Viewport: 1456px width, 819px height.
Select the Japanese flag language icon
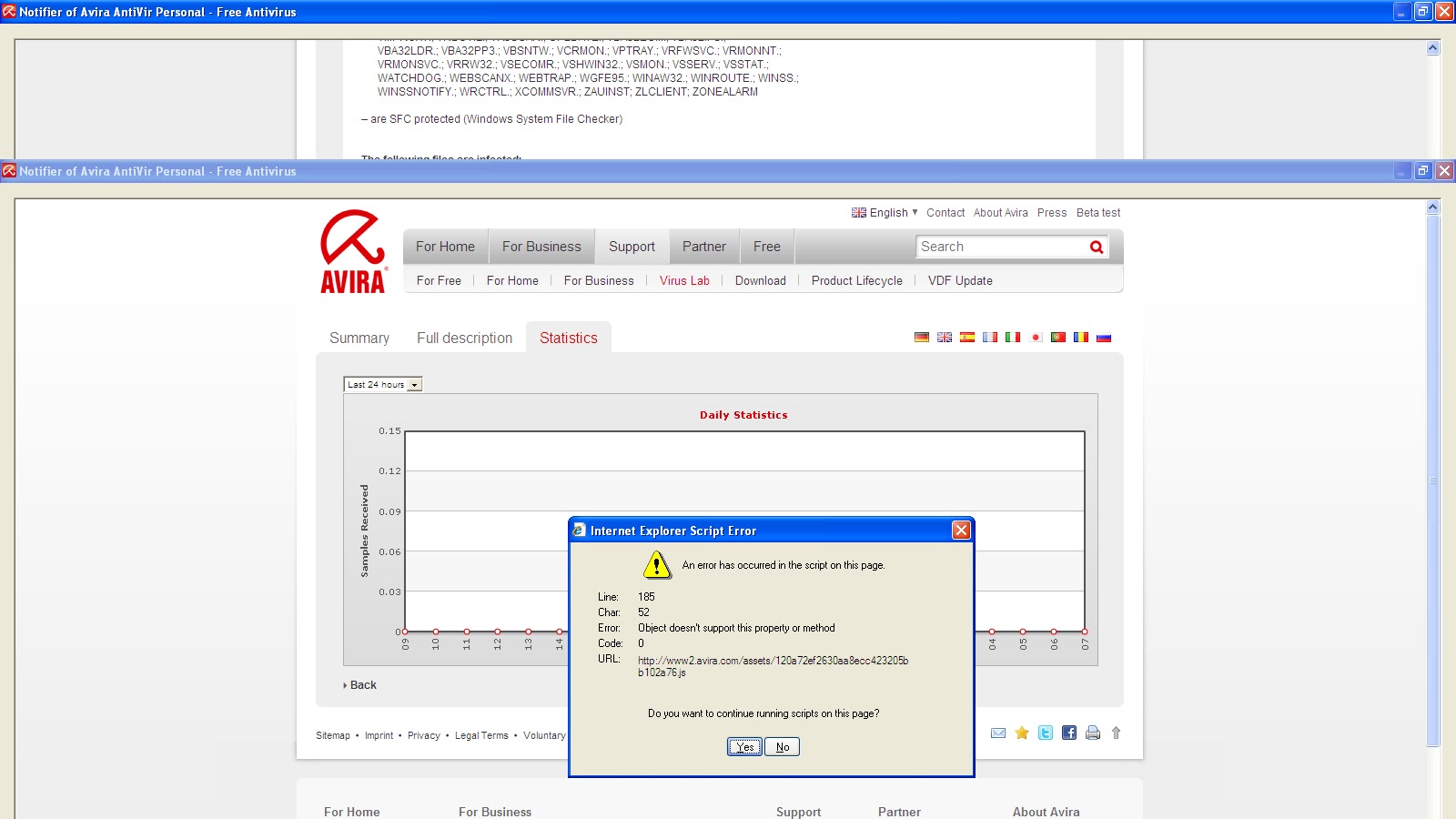click(x=1036, y=338)
